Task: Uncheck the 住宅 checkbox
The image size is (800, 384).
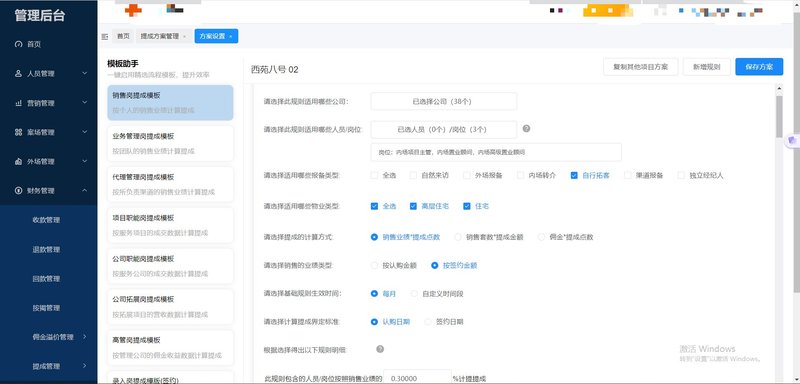Action: point(466,207)
